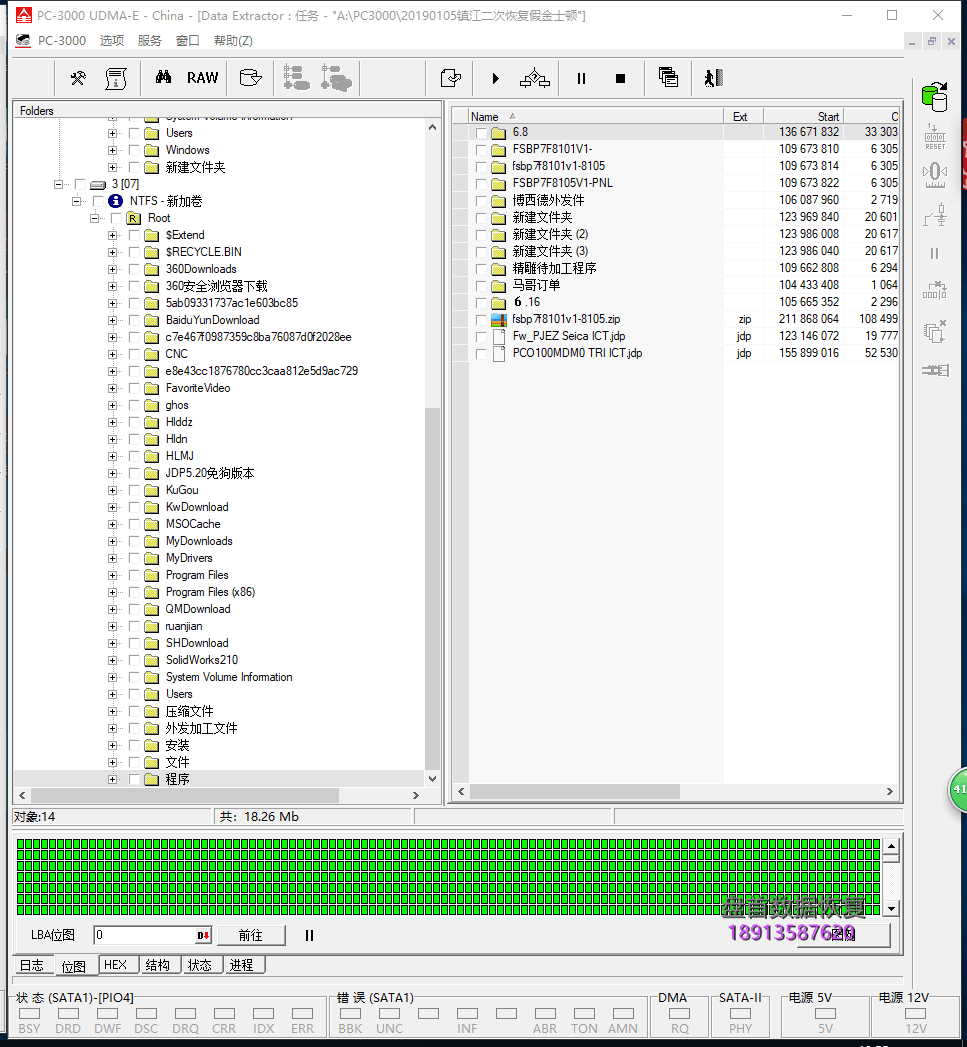The height and width of the screenshot is (1047, 967).
Task: Switch to the 状态 tab
Action: pos(200,965)
